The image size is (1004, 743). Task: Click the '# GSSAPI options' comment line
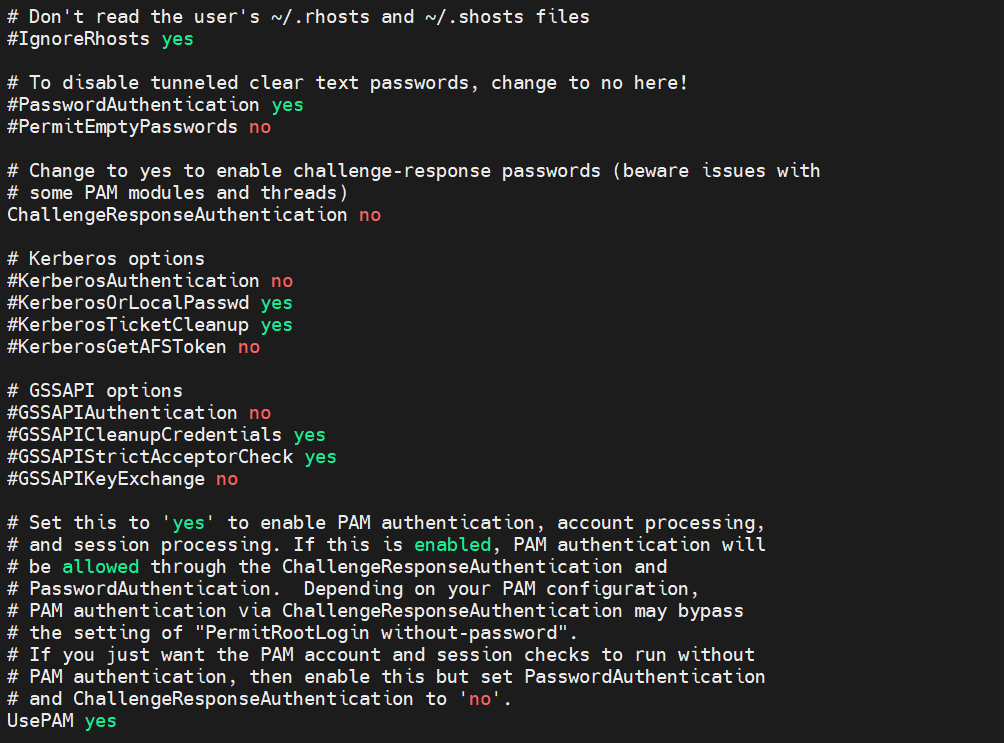(x=95, y=391)
